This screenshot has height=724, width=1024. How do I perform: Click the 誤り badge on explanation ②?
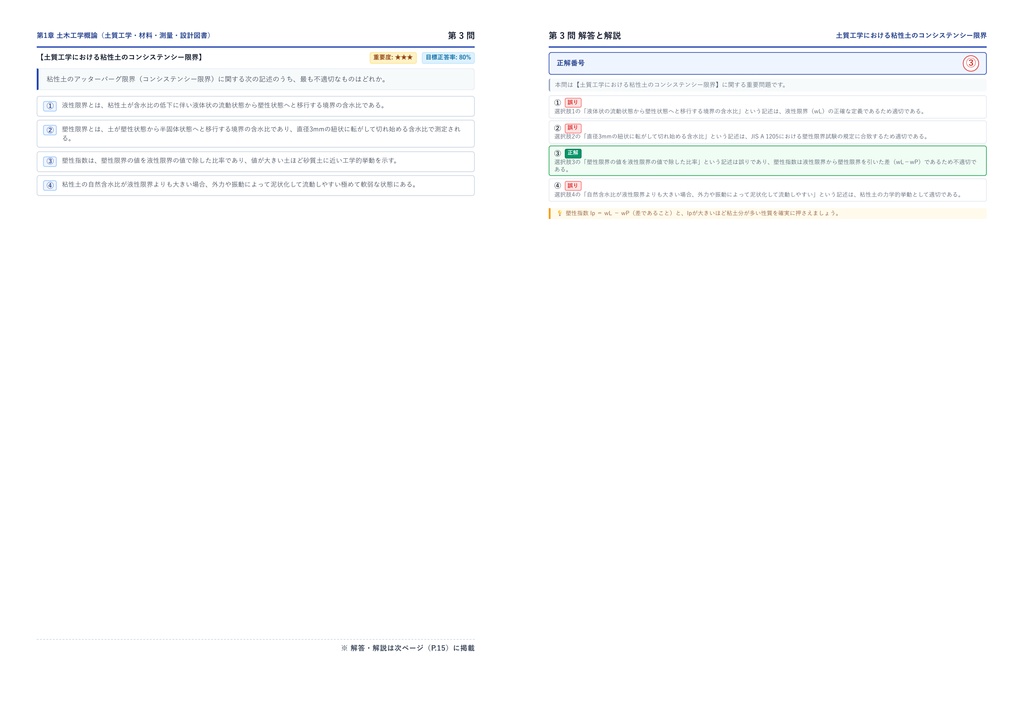click(x=573, y=128)
